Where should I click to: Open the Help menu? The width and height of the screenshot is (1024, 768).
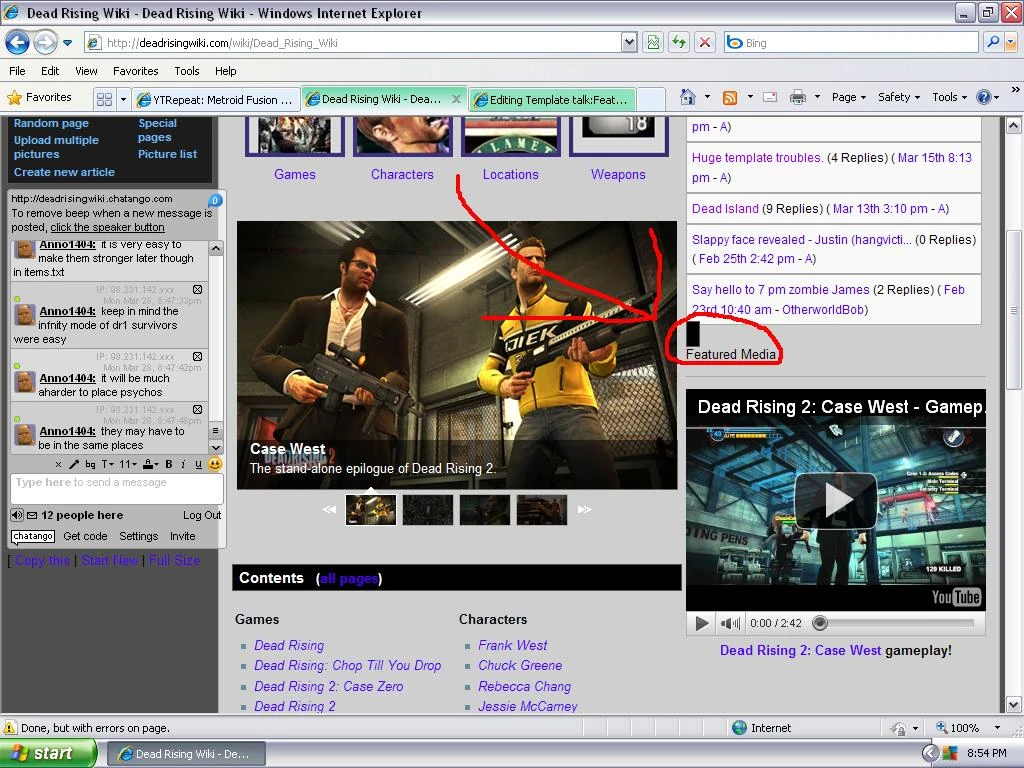(225, 71)
